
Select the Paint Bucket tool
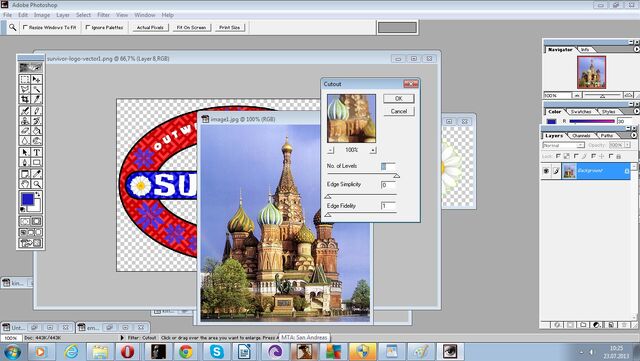point(36,131)
